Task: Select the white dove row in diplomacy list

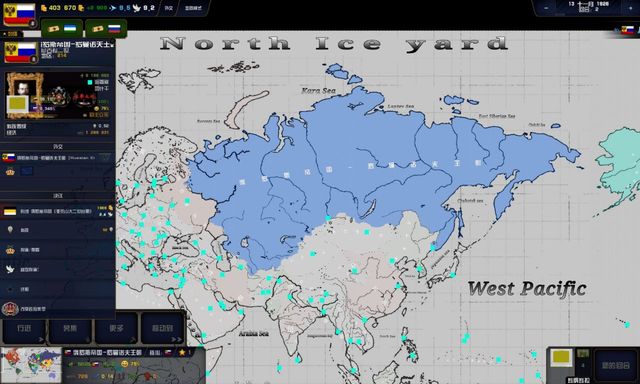Action: click(x=57, y=269)
